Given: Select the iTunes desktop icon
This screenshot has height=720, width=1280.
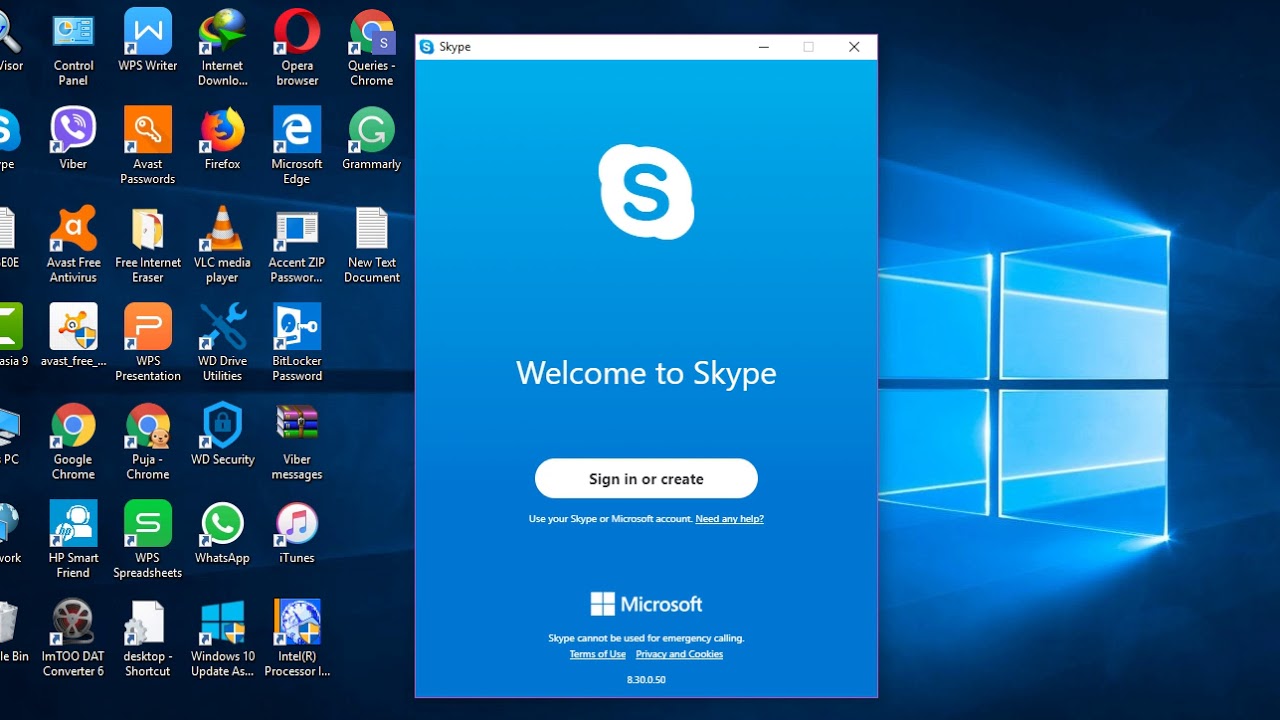Looking at the screenshot, I should [297, 533].
